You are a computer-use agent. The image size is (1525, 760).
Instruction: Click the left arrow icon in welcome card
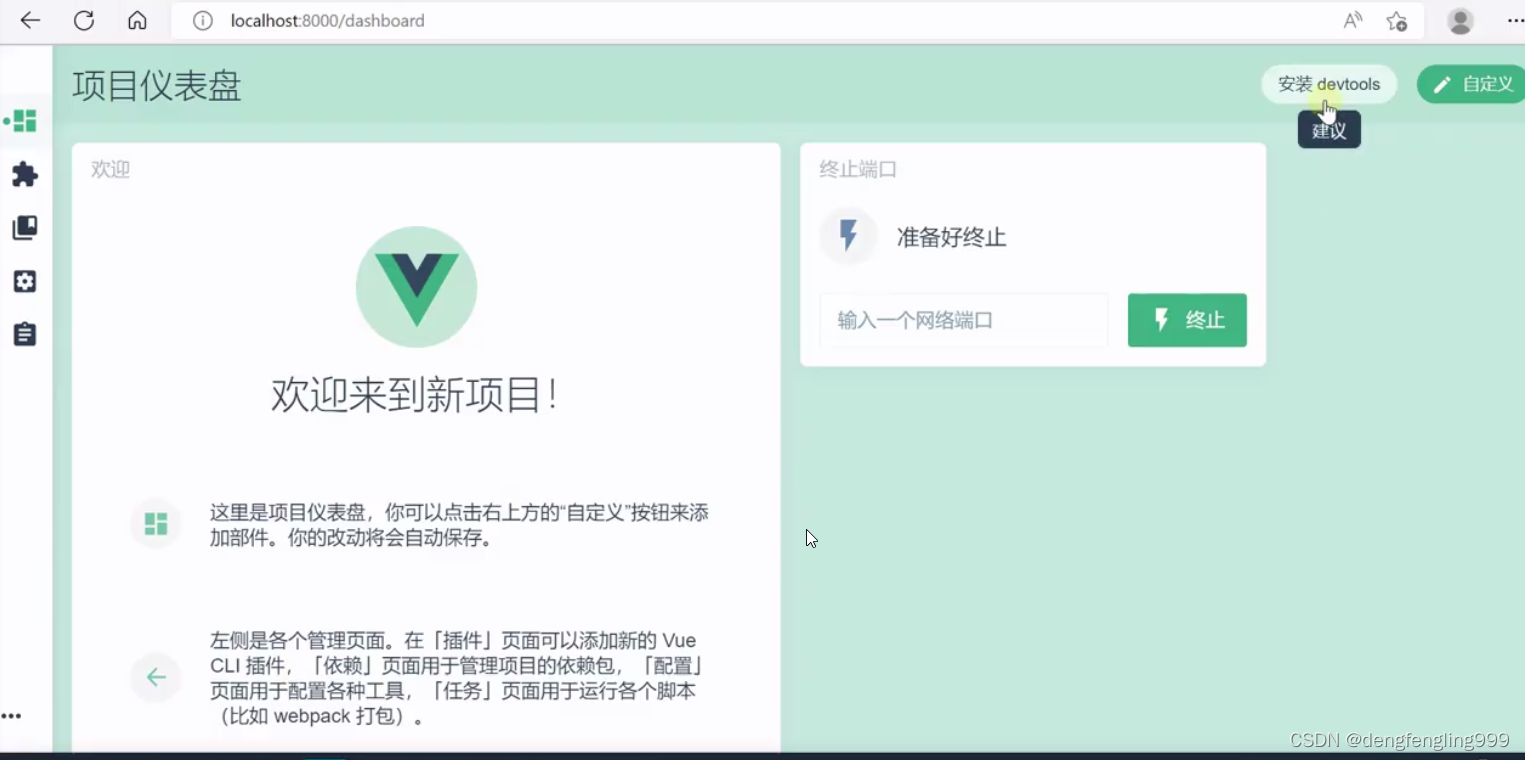(x=156, y=677)
